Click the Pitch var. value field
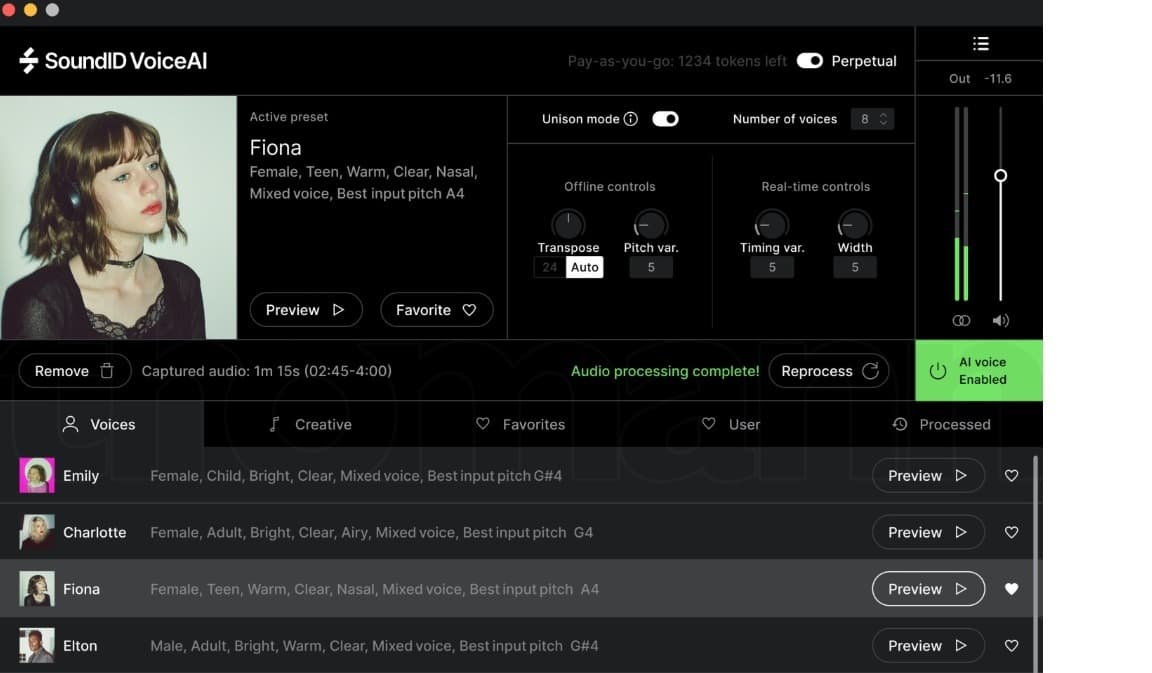Viewport: 1152px width, 673px height. point(651,267)
